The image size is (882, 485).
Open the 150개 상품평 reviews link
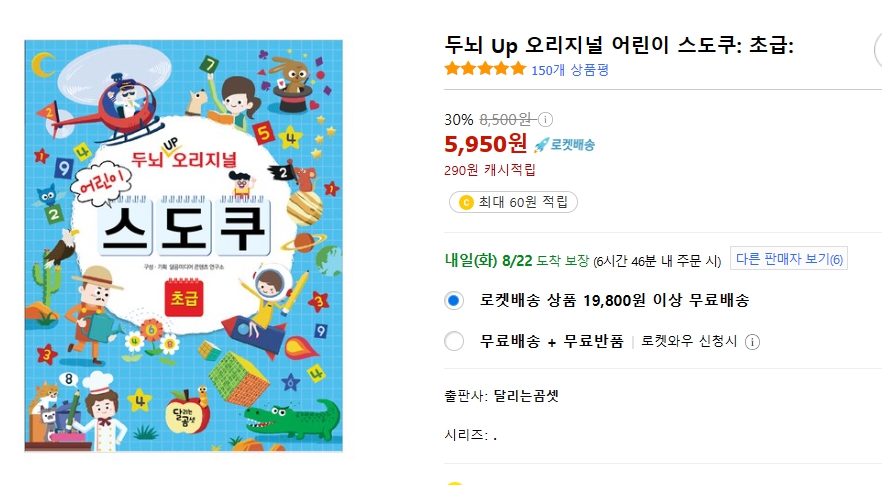(x=570, y=70)
